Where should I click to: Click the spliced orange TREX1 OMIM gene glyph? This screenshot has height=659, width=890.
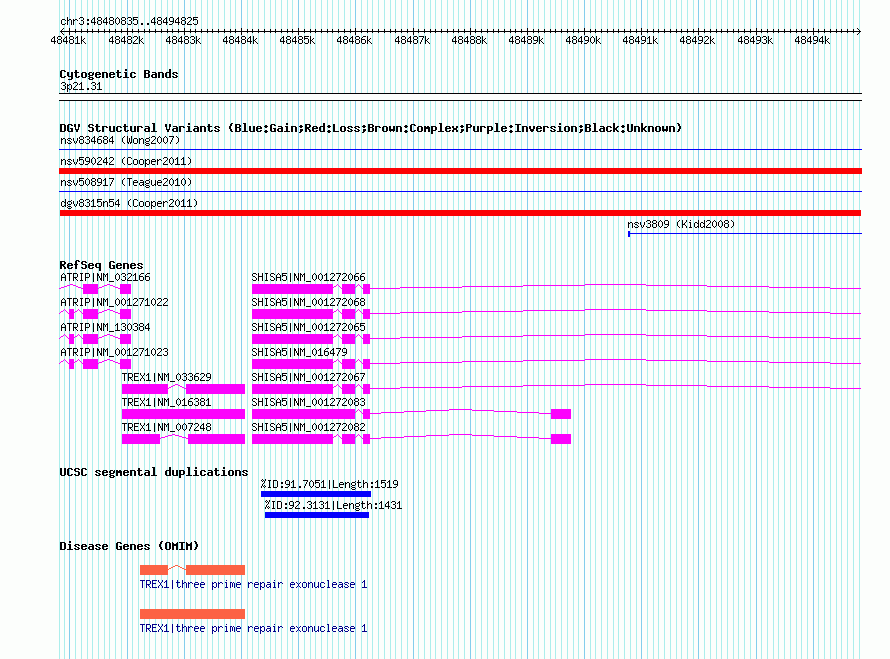pos(192,569)
